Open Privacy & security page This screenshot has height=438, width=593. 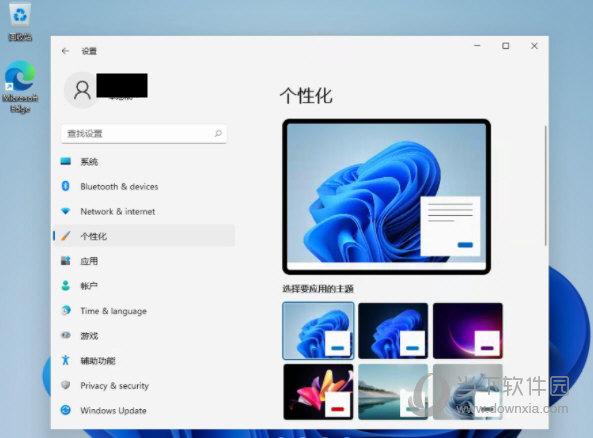pyautogui.click(x=144, y=385)
